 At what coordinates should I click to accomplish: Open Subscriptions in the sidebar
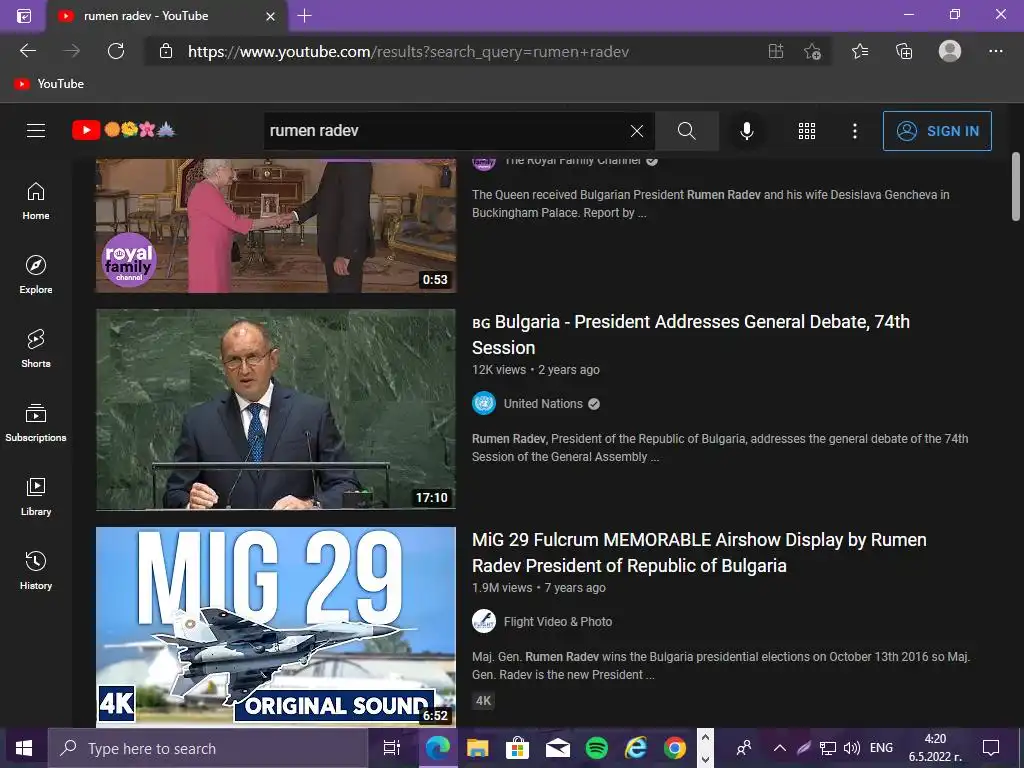[36, 423]
